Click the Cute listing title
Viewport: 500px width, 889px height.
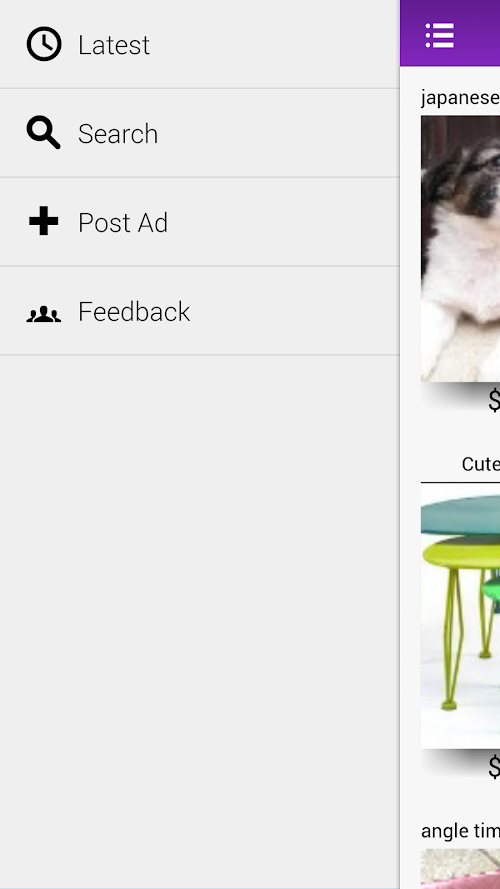click(481, 464)
